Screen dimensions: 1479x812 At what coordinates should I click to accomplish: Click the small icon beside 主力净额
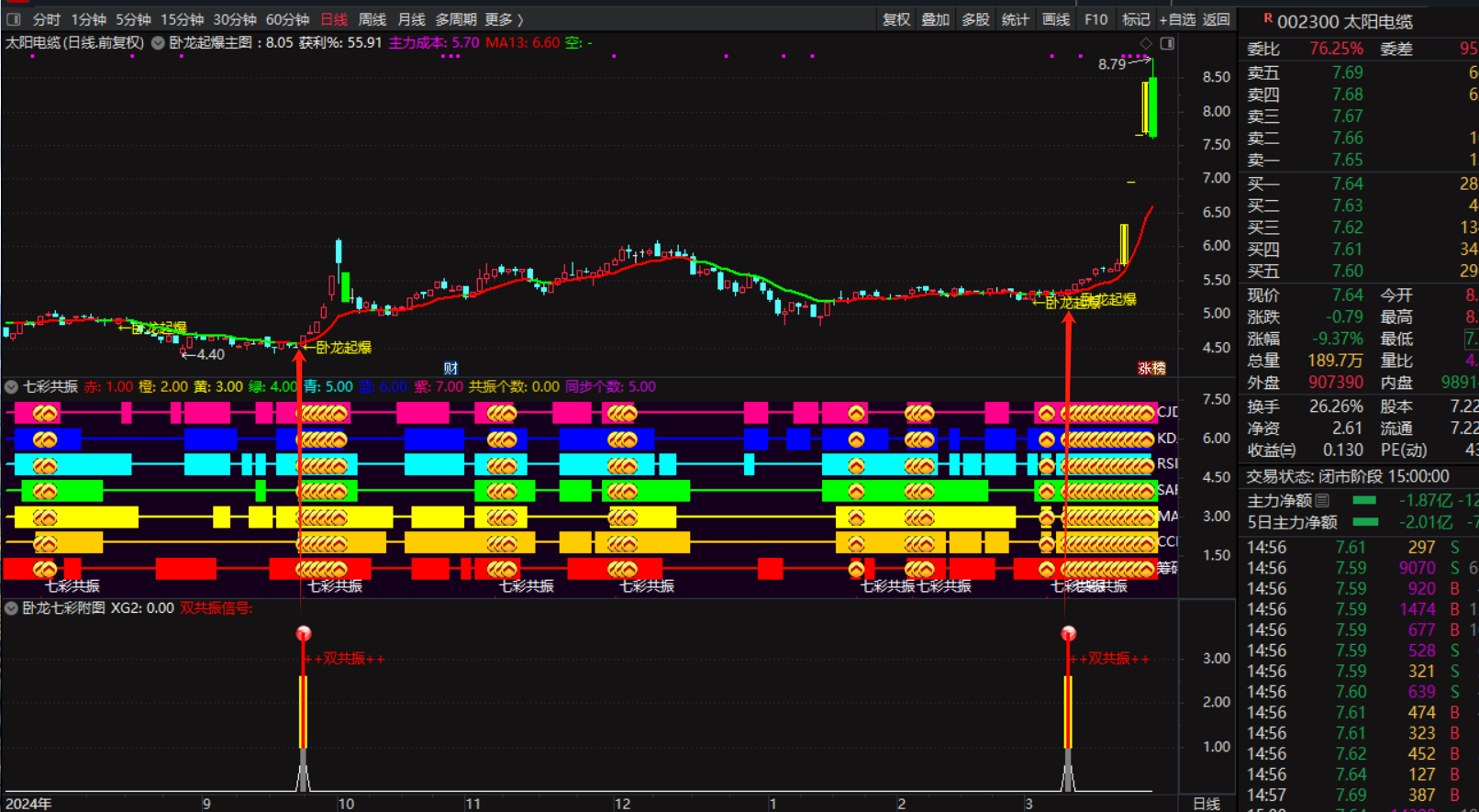(x=1322, y=501)
